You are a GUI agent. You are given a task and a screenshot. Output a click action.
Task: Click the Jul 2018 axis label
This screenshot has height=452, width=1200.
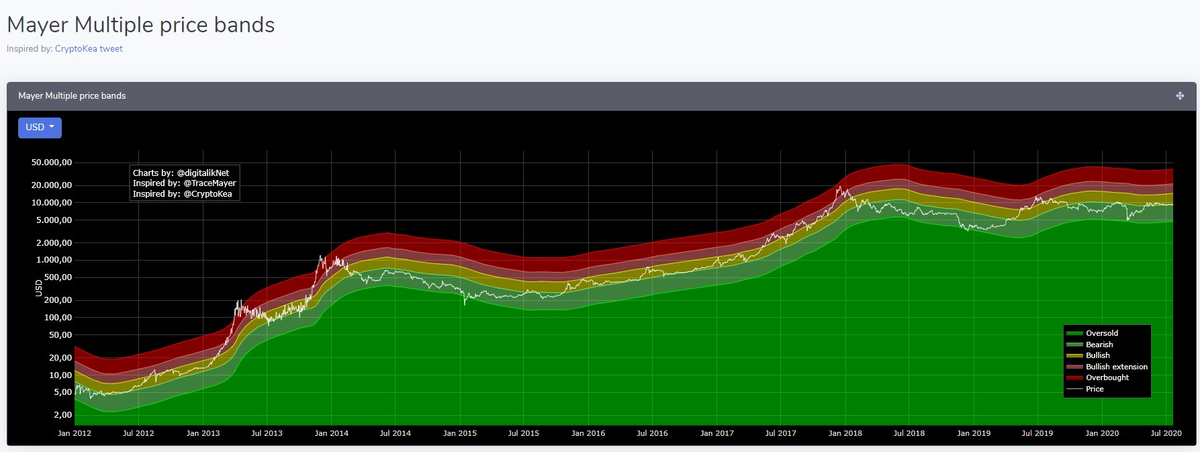[909, 433]
